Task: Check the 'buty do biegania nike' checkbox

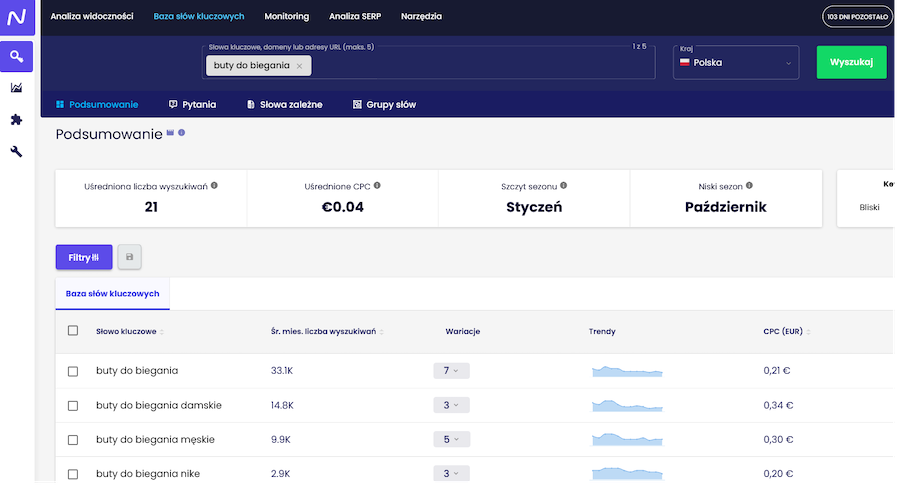Action: point(73,475)
